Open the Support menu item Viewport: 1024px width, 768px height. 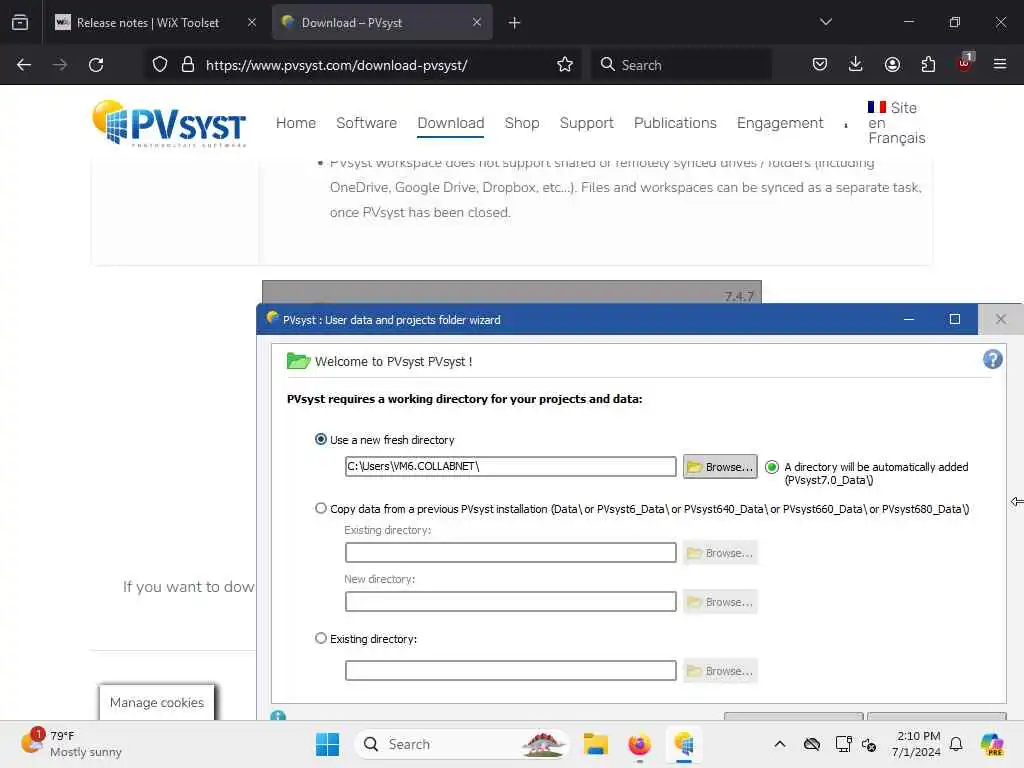pos(586,123)
